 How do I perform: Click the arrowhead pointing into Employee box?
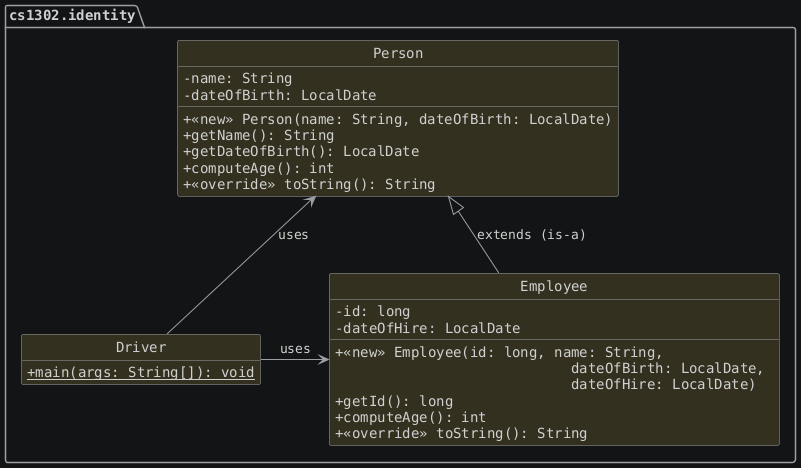pos(323,360)
